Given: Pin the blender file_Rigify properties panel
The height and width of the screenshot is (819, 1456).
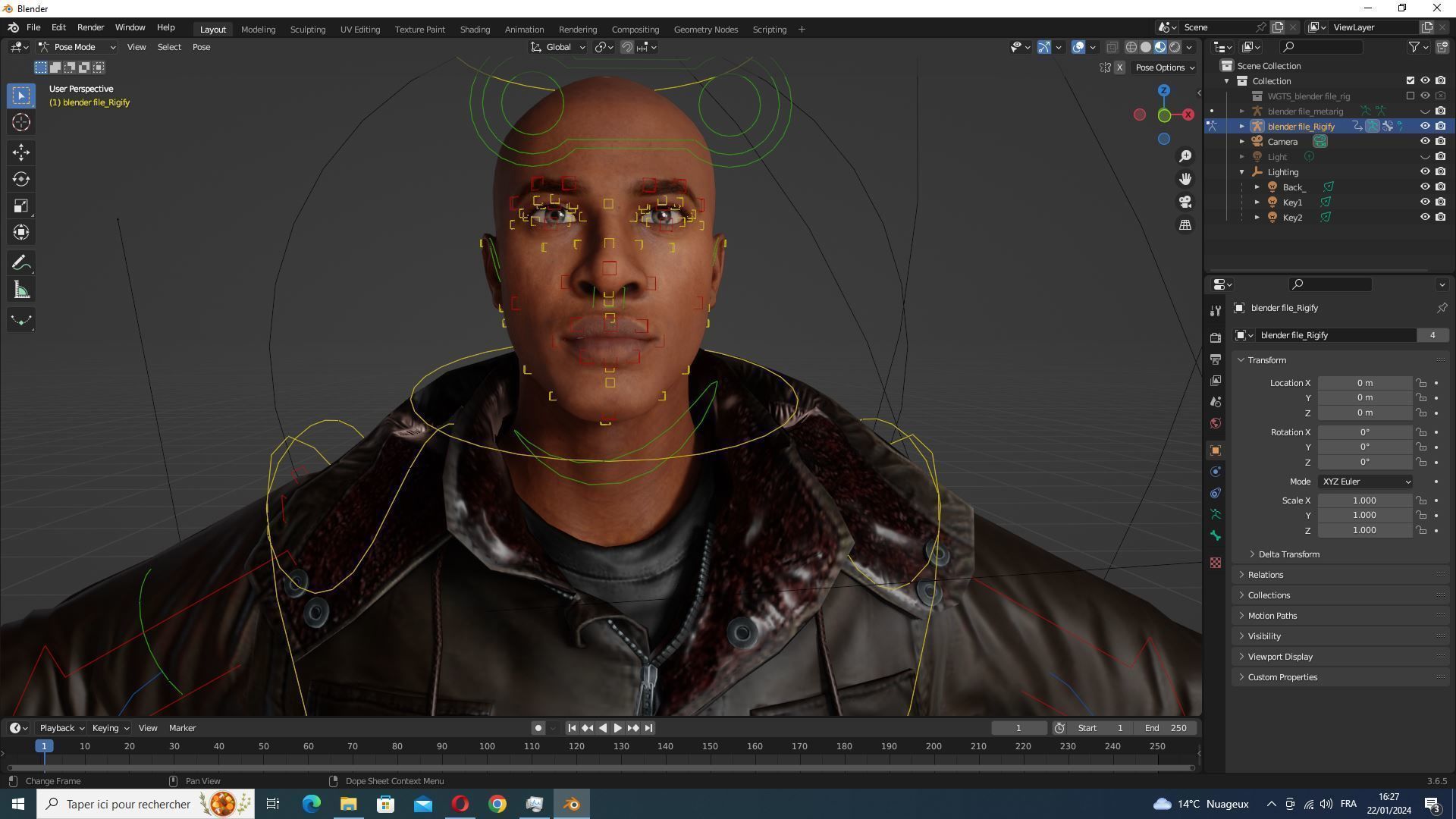Looking at the screenshot, I should click(1442, 308).
